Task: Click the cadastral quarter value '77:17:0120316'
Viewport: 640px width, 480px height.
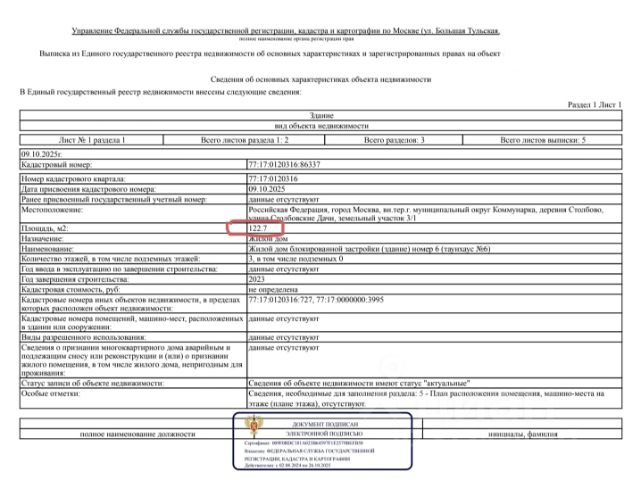Action: point(273,179)
